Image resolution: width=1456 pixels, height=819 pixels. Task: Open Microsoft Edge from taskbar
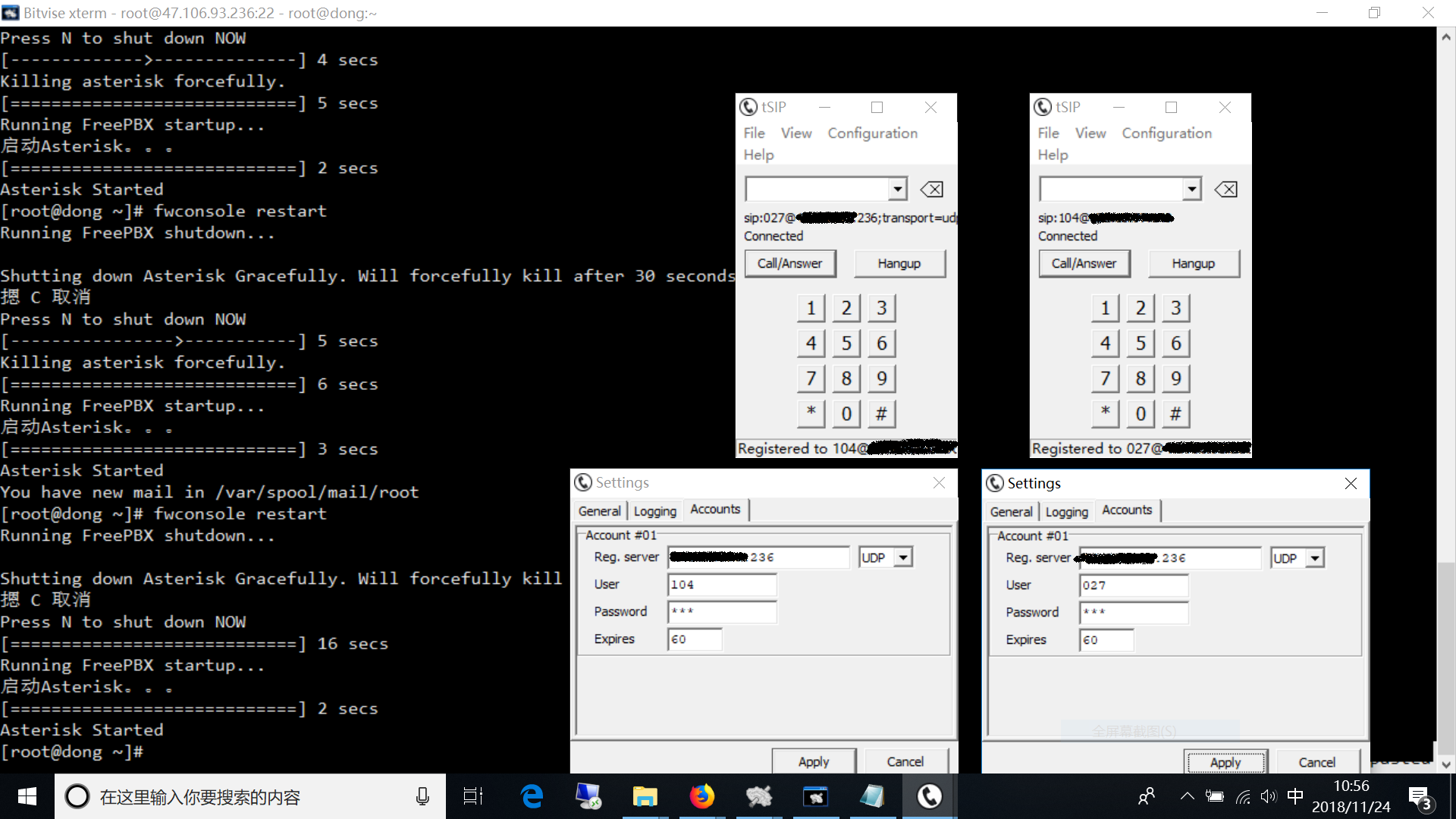pyautogui.click(x=532, y=796)
